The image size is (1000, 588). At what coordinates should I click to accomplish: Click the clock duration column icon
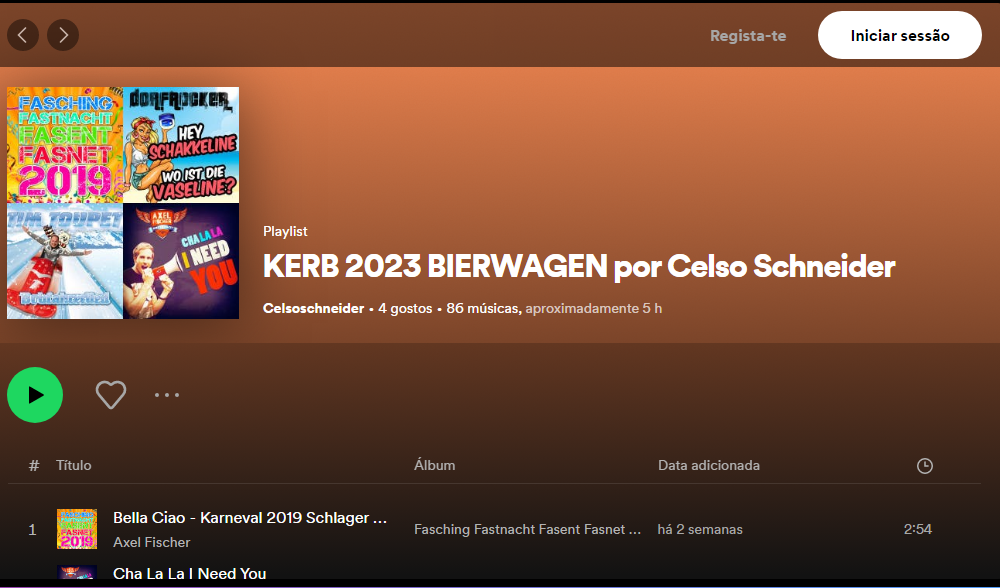coord(925,466)
